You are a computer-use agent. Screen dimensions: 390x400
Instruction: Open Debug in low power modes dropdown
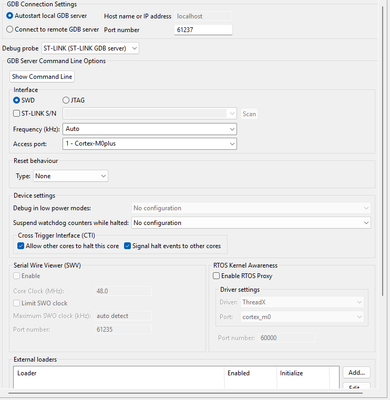[251, 208]
